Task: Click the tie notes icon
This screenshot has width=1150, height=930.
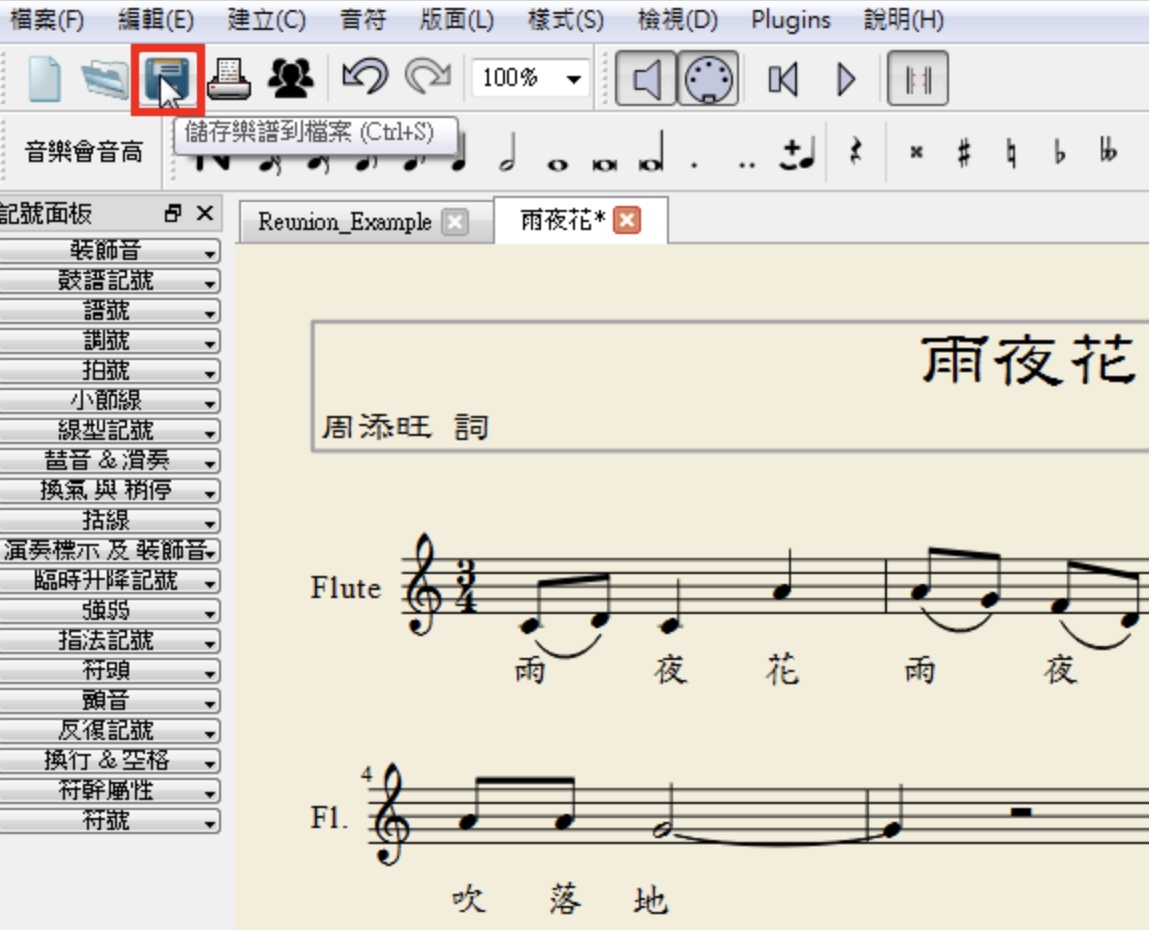Action: tap(796, 153)
